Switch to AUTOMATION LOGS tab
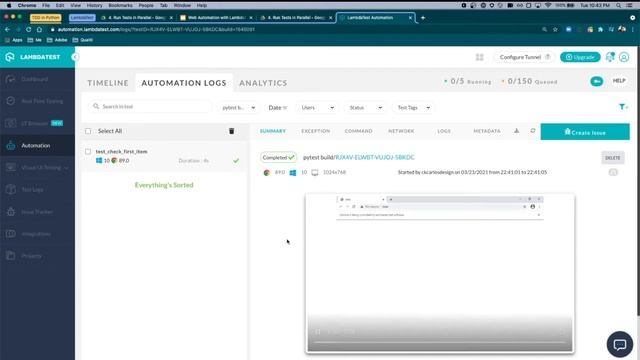Image resolution: width=640 pixels, height=360 pixels. (184, 83)
